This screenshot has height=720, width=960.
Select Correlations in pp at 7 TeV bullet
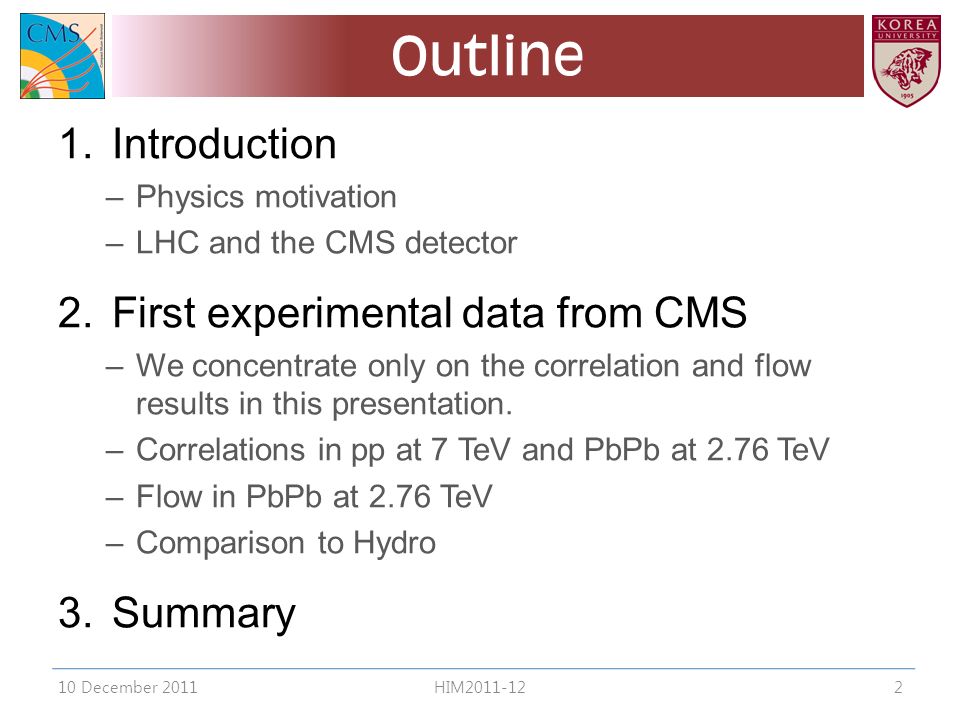tap(482, 450)
